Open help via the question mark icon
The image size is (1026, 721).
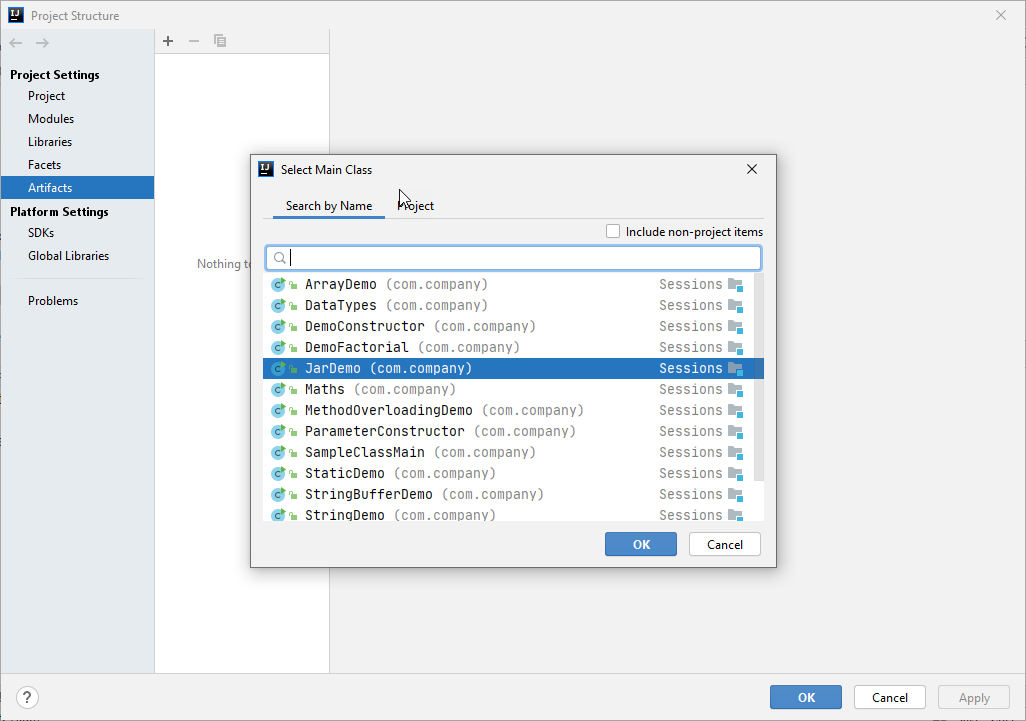(x=26, y=697)
